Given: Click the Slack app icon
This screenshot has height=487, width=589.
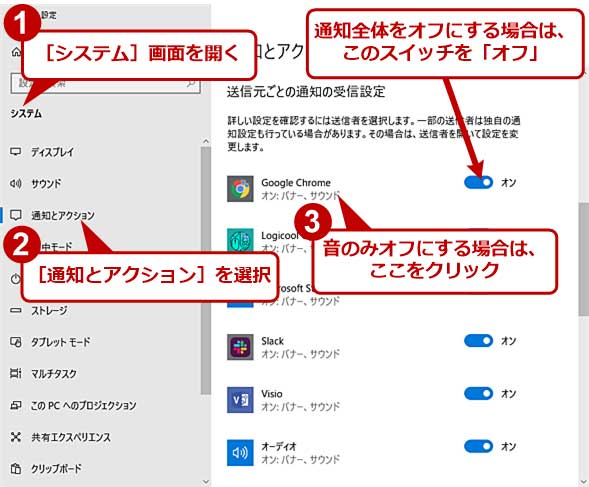Looking at the screenshot, I should (240, 347).
